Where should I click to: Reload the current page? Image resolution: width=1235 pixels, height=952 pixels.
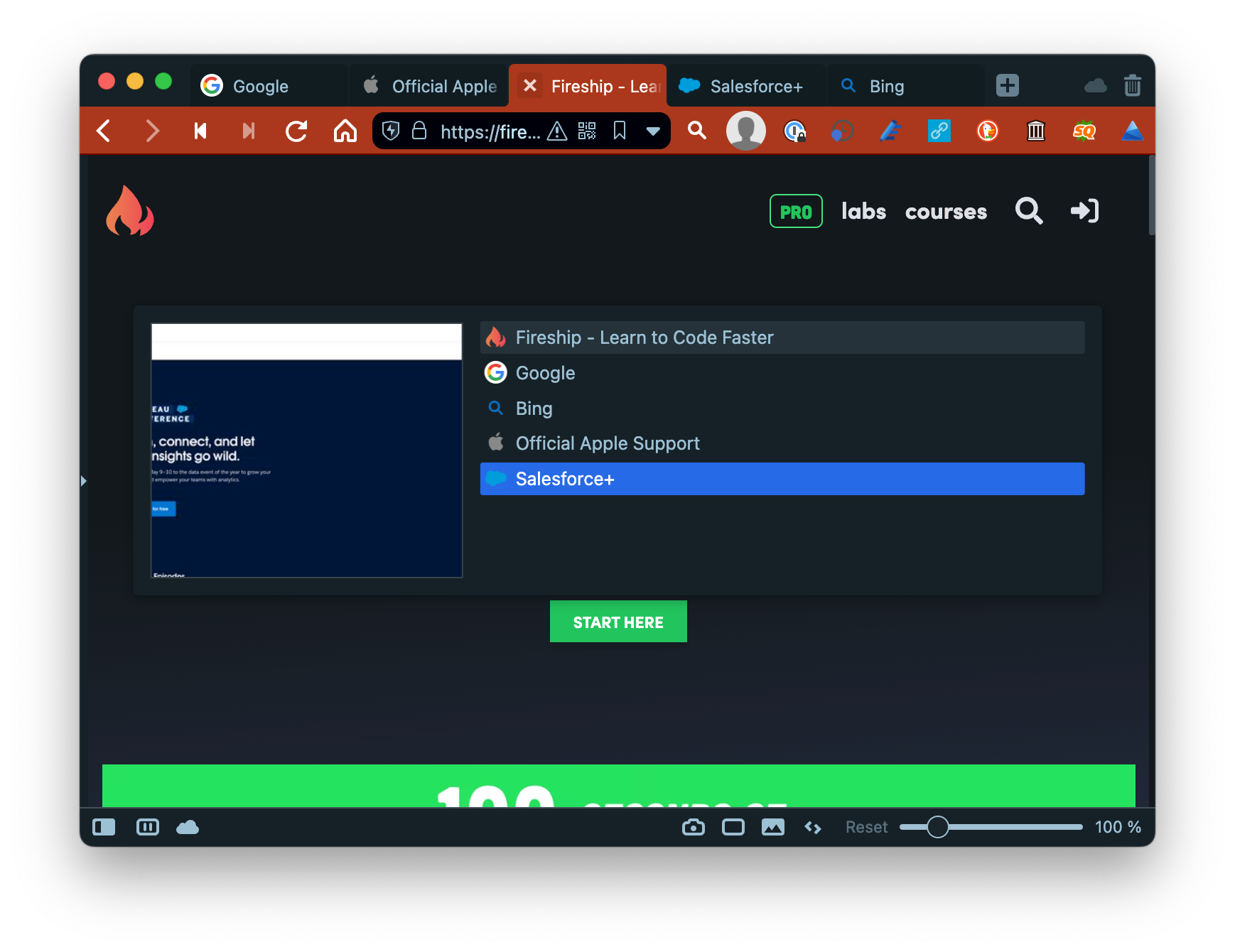pos(296,131)
